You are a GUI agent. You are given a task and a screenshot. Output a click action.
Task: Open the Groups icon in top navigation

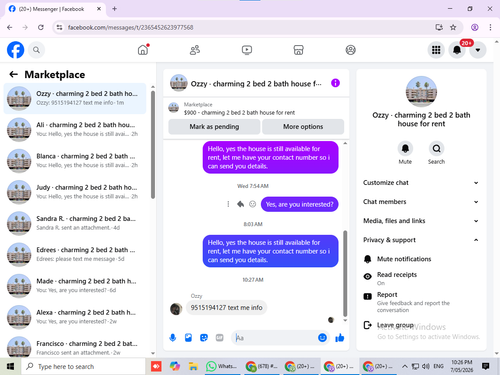[x=350, y=50]
